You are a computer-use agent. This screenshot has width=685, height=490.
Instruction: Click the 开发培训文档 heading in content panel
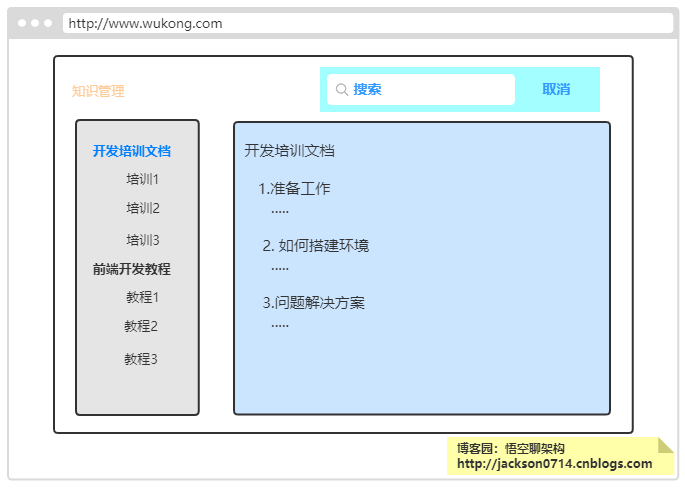pos(289,151)
